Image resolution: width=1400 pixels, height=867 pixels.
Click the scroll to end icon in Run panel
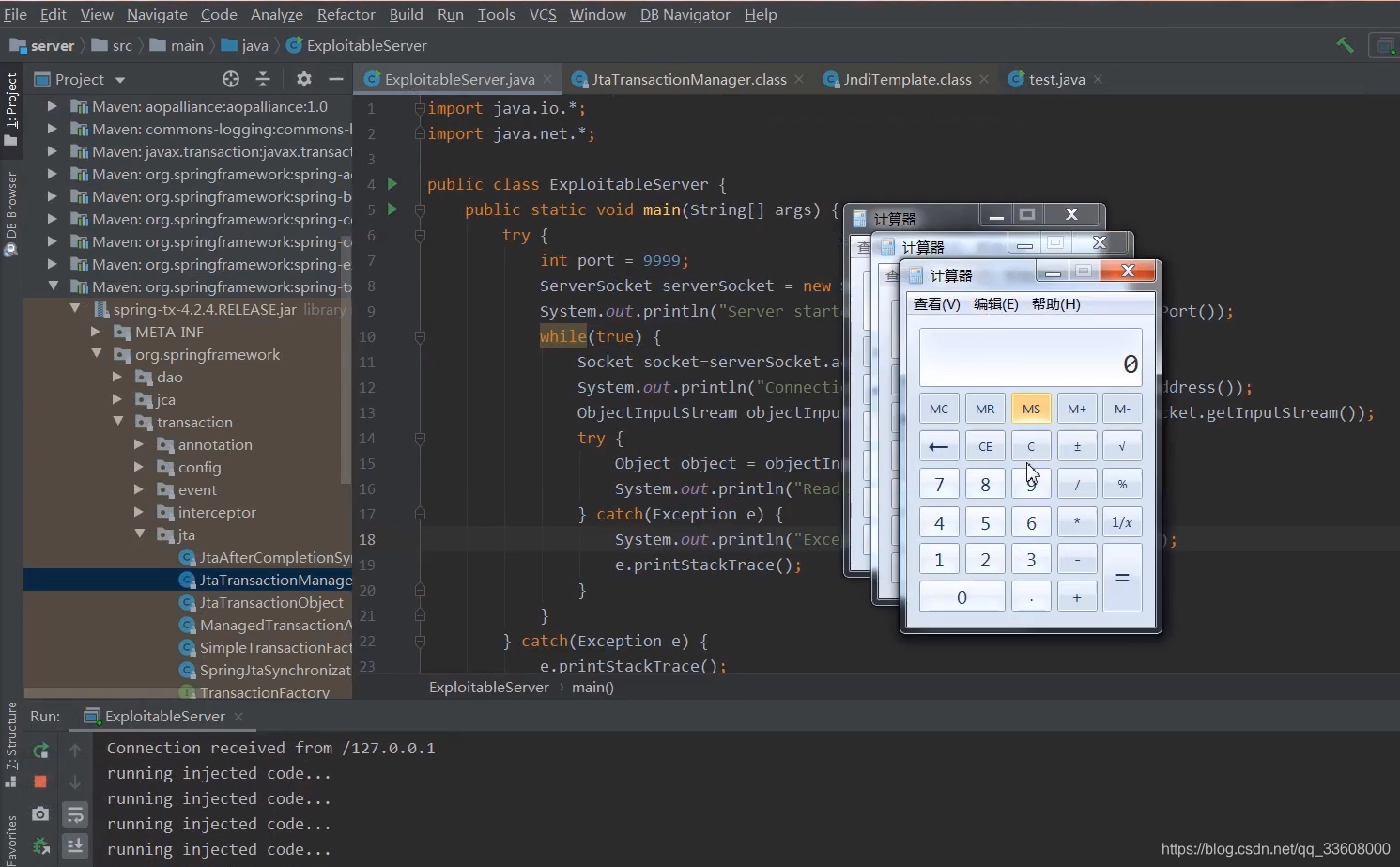click(75, 845)
